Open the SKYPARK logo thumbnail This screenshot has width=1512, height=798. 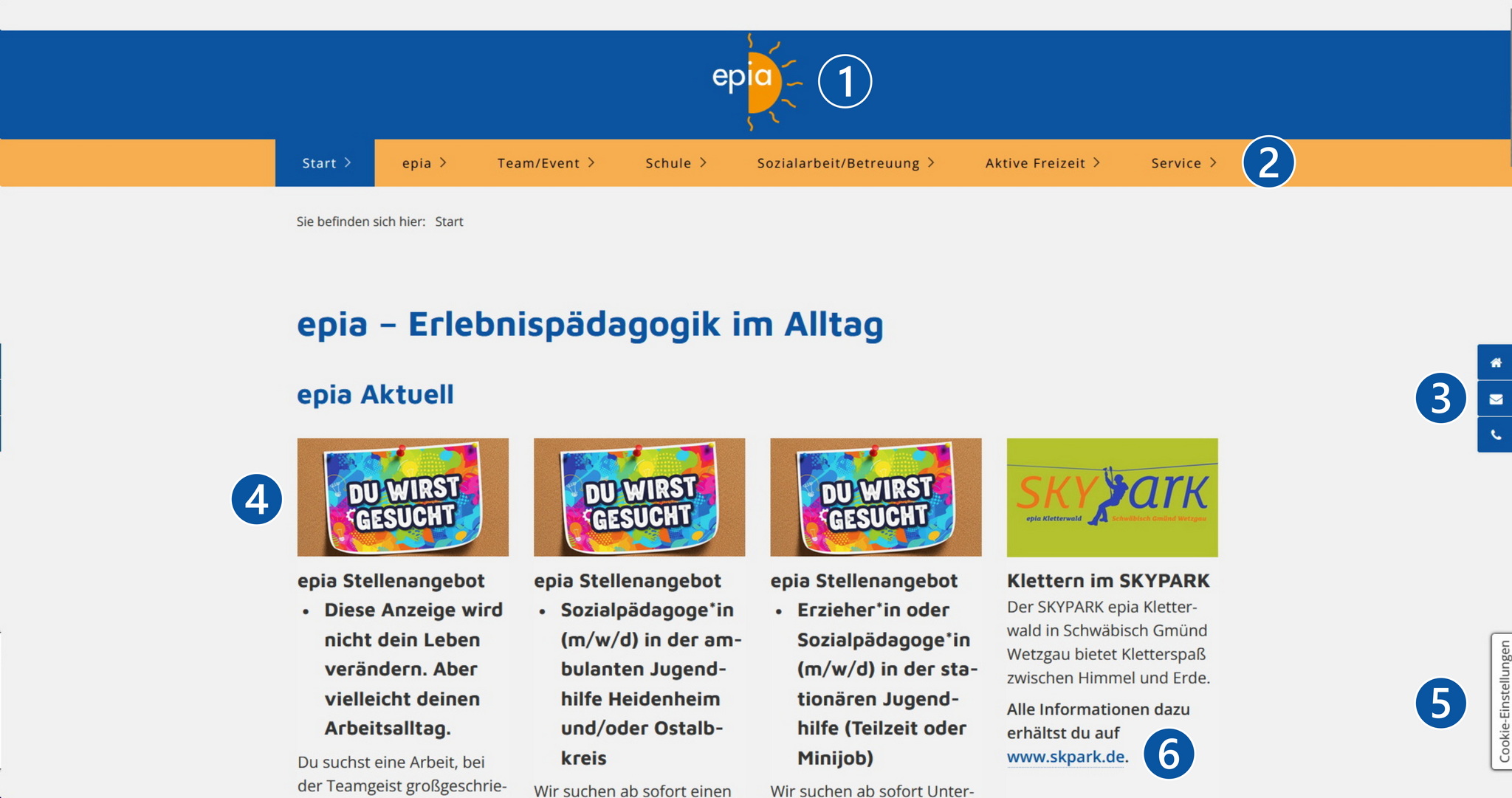pos(1112,497)
